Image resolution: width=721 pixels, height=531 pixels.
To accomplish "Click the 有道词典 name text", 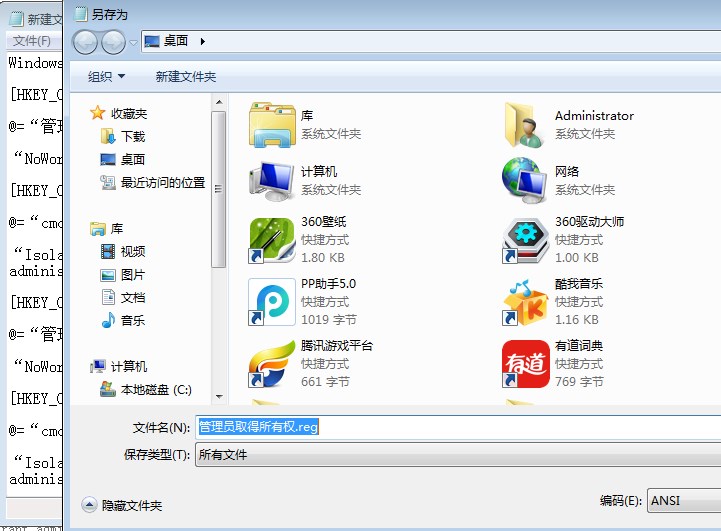I will [x=578, y=346].
